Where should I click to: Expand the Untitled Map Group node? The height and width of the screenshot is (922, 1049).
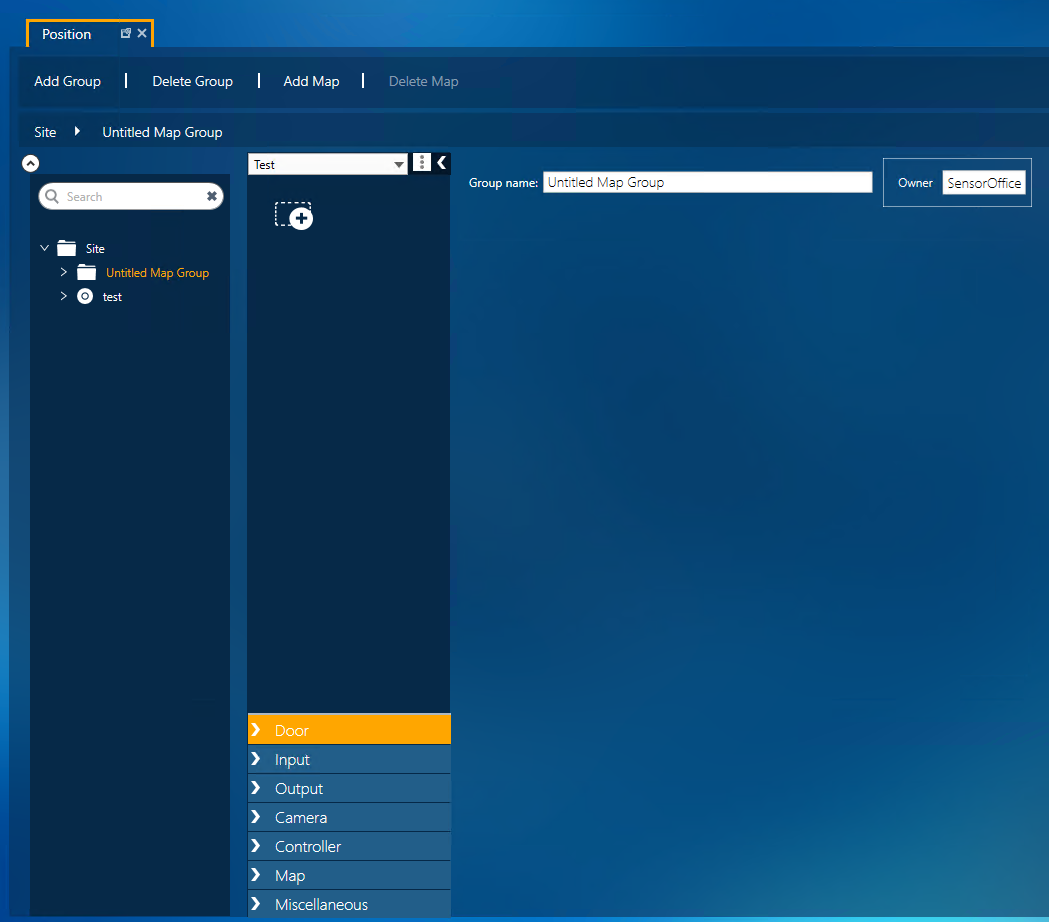(64, 272)
